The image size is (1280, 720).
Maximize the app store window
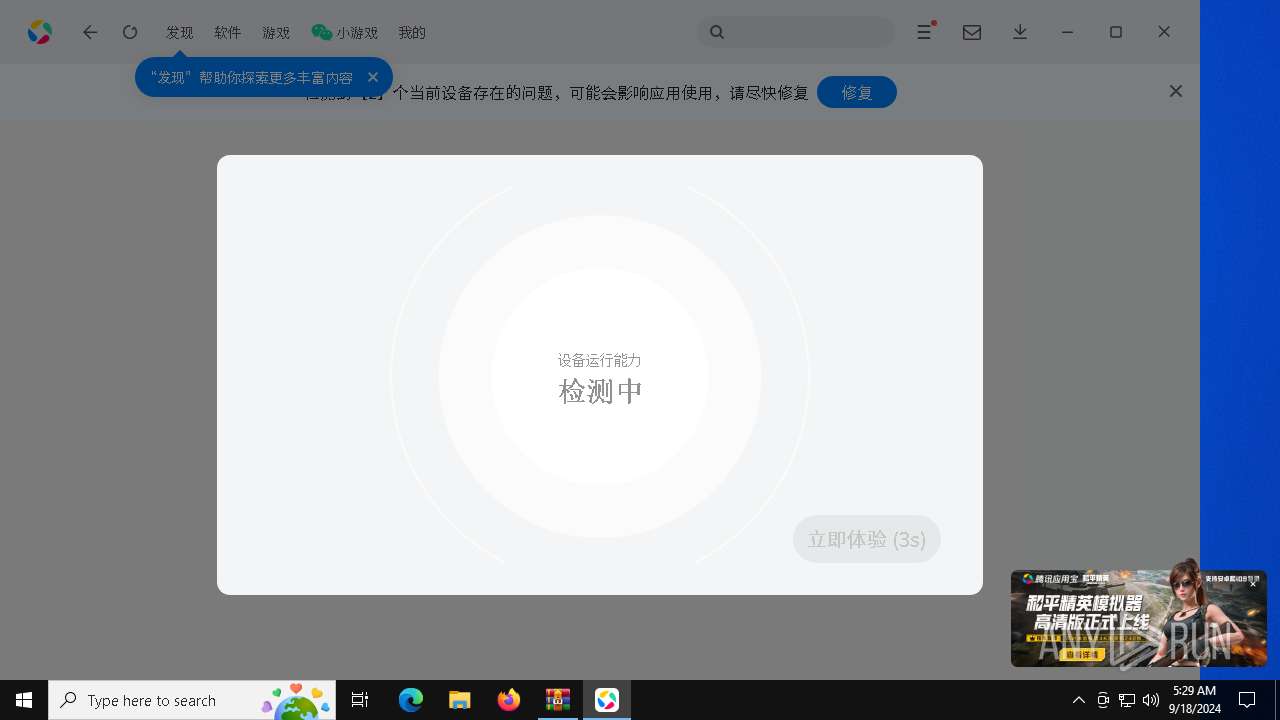click(x=1116, y=32)
